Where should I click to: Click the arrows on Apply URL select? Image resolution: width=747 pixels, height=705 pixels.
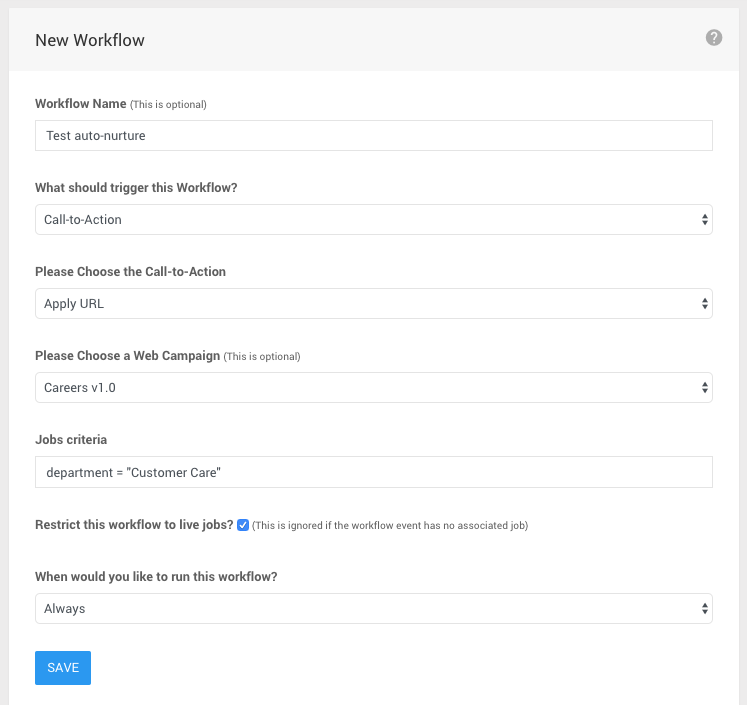point(705,303)
